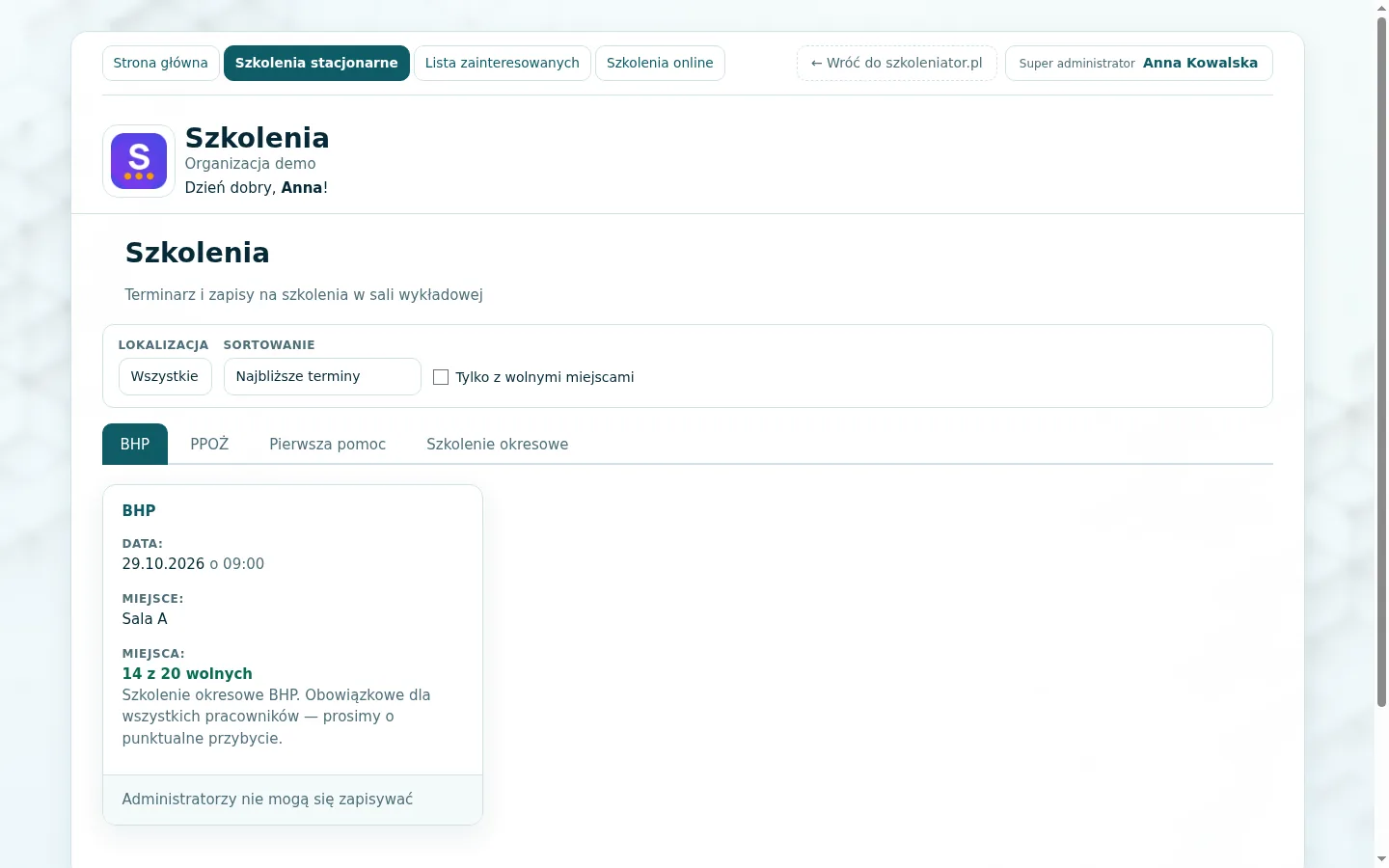Click the Terminarz i zapisy subtitle text
This screenshot has width=1389, height=868.
pos(304,295)
